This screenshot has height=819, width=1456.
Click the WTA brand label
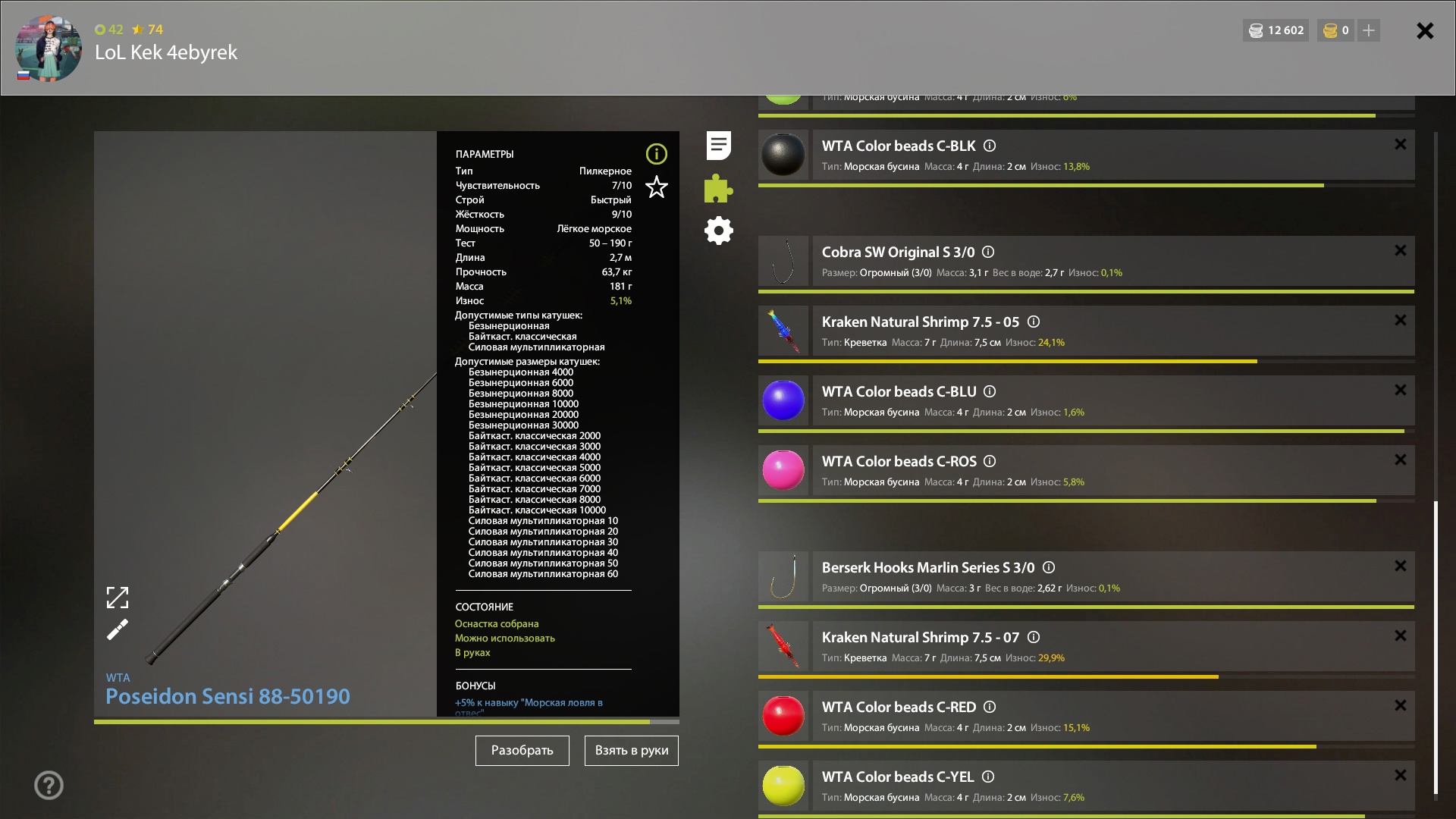tap(118, 677)
